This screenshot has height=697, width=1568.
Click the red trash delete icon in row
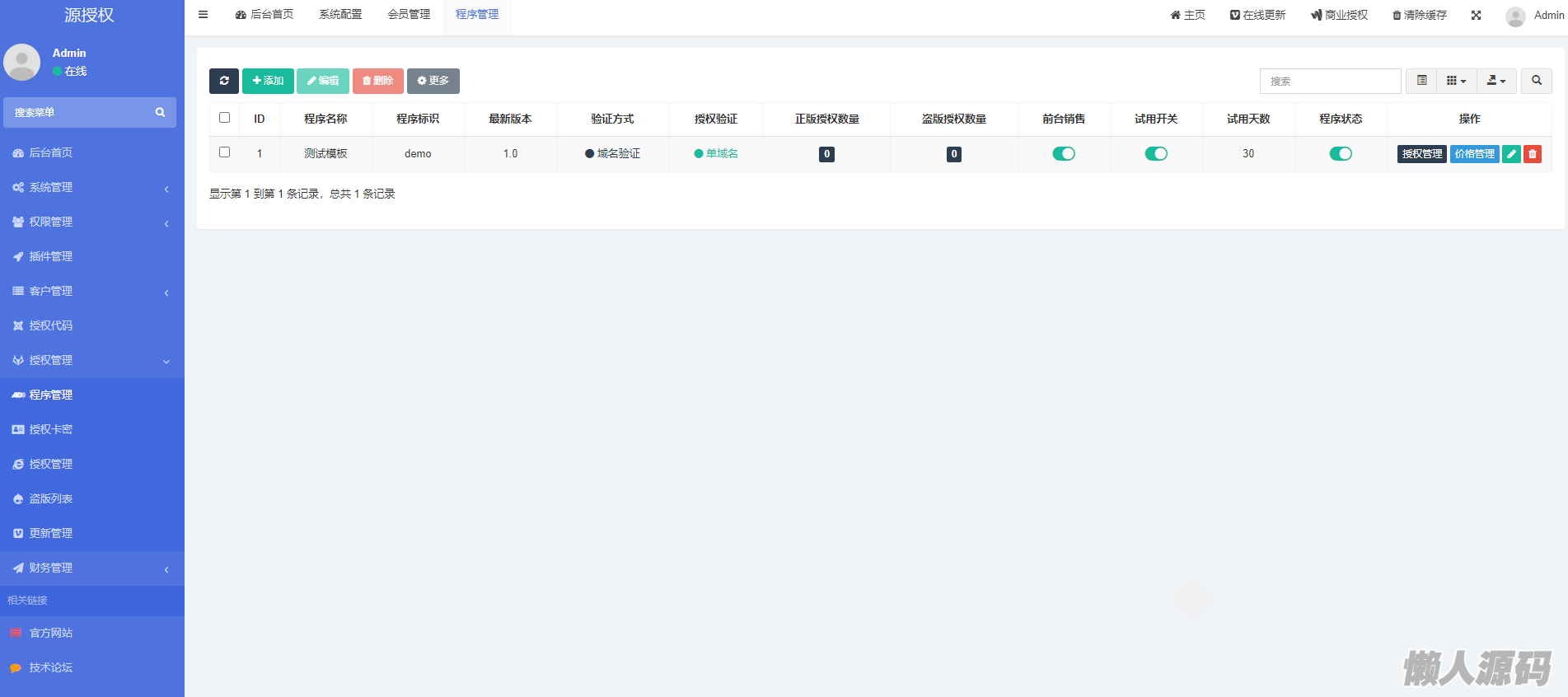[1533, 154]
